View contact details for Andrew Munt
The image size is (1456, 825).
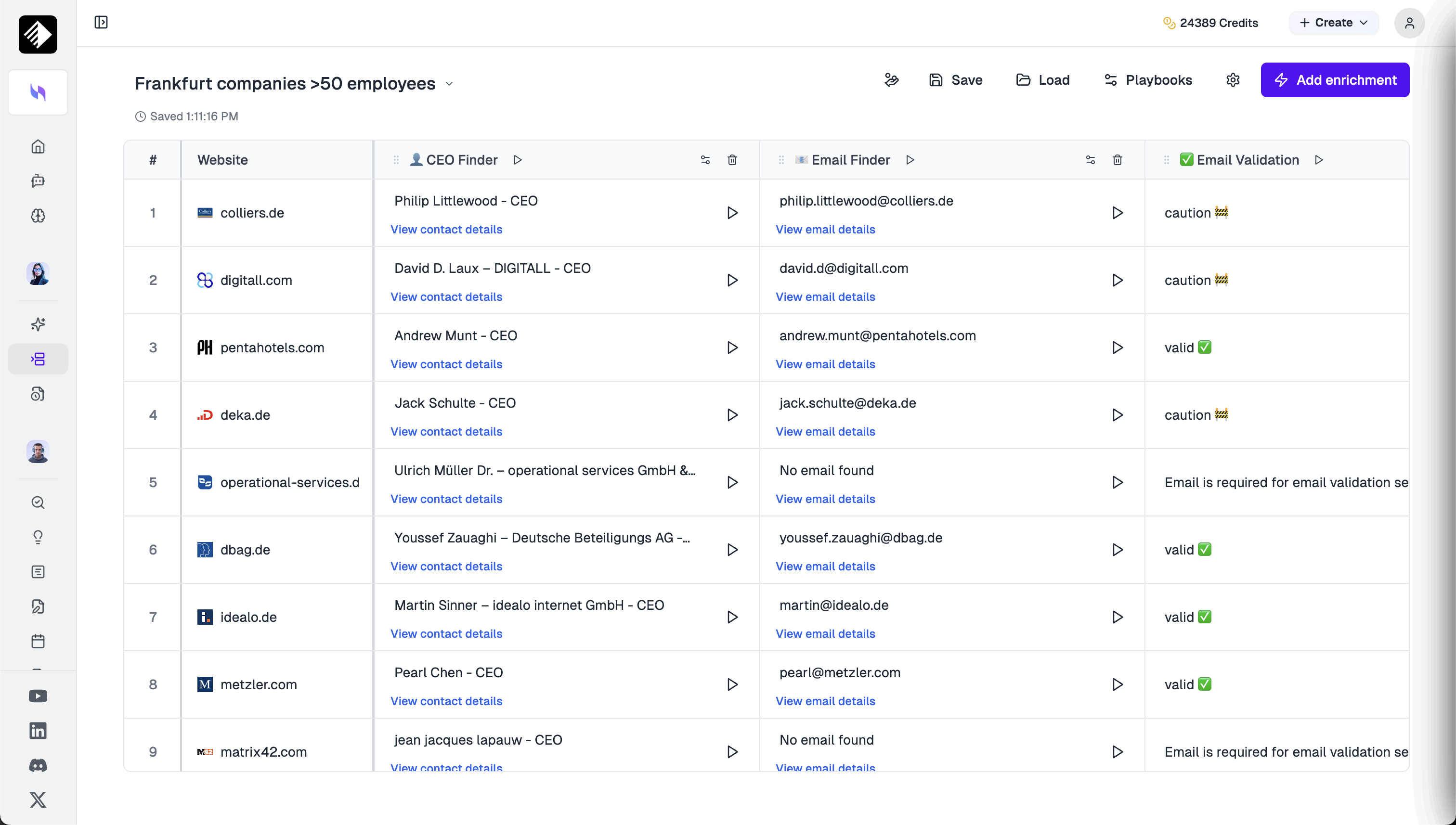(x=446, y=364)
